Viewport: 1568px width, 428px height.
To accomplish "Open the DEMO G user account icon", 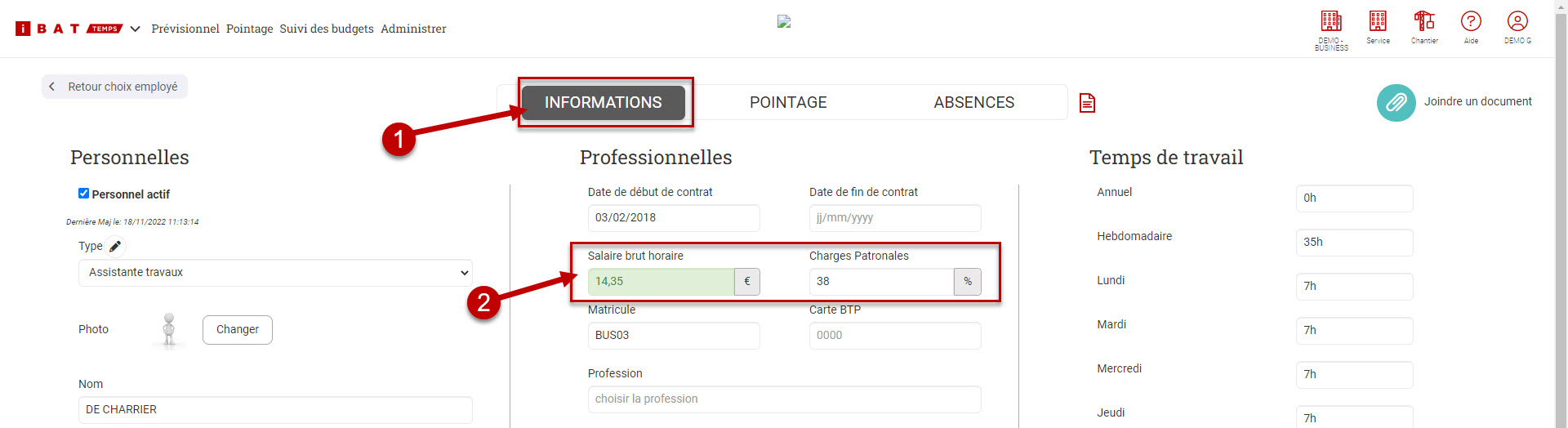I will click(x=1517, y=22).
